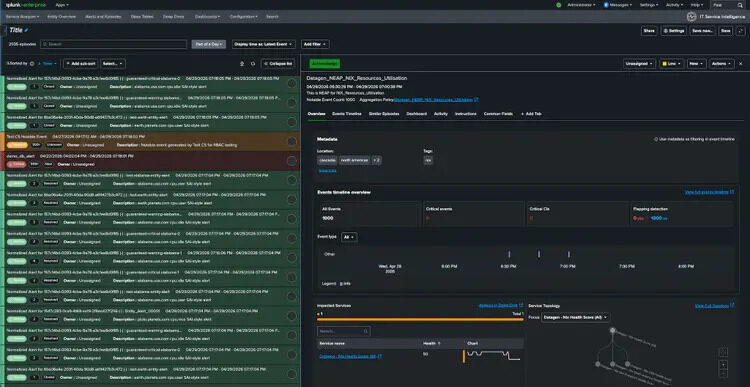This screenshot has width=750, height=387.
Task: Click the export icon above the episode list
Action: tap(242, 64)
